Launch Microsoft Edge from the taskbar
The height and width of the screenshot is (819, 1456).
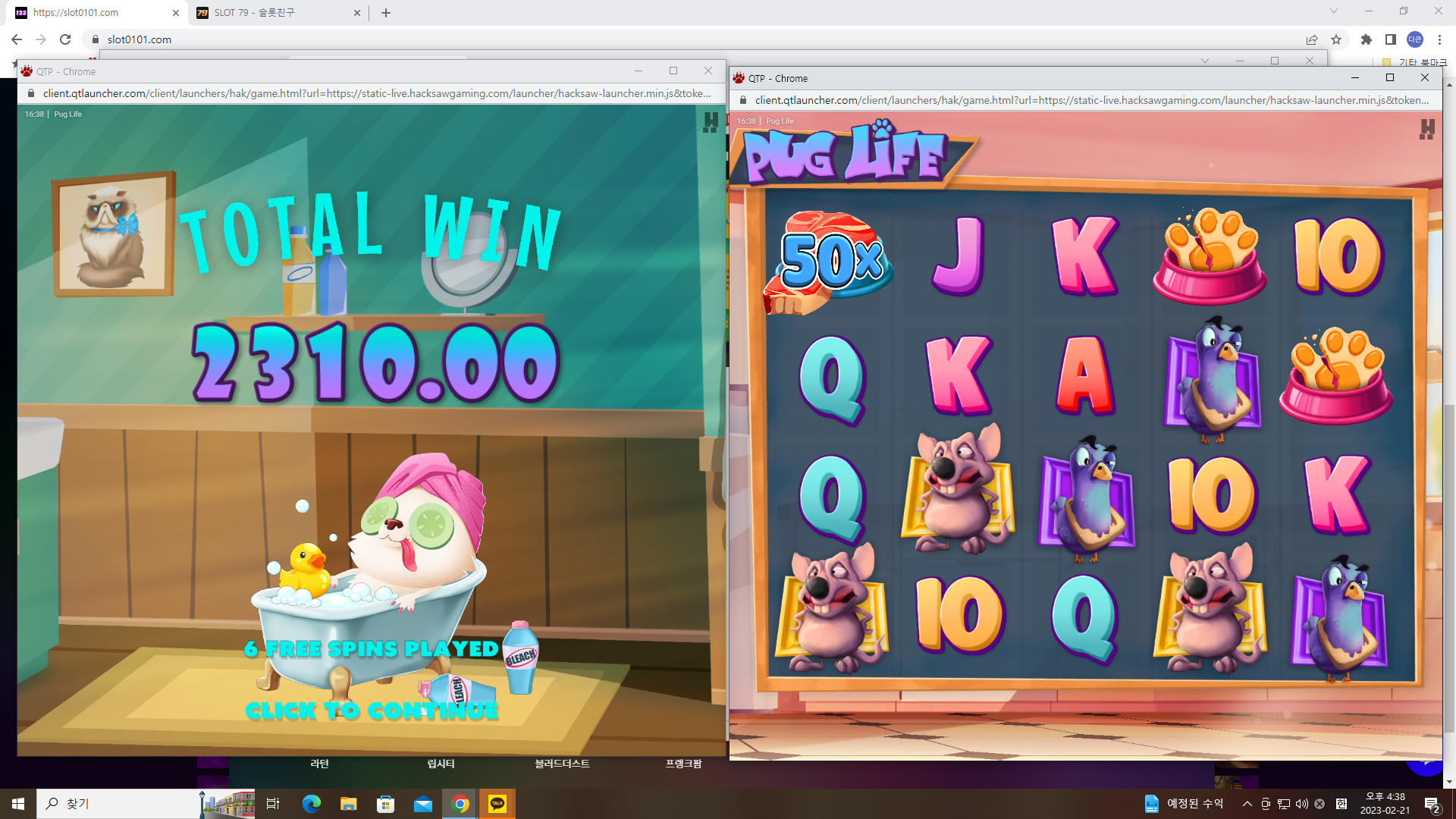click(x=311, y=804)
